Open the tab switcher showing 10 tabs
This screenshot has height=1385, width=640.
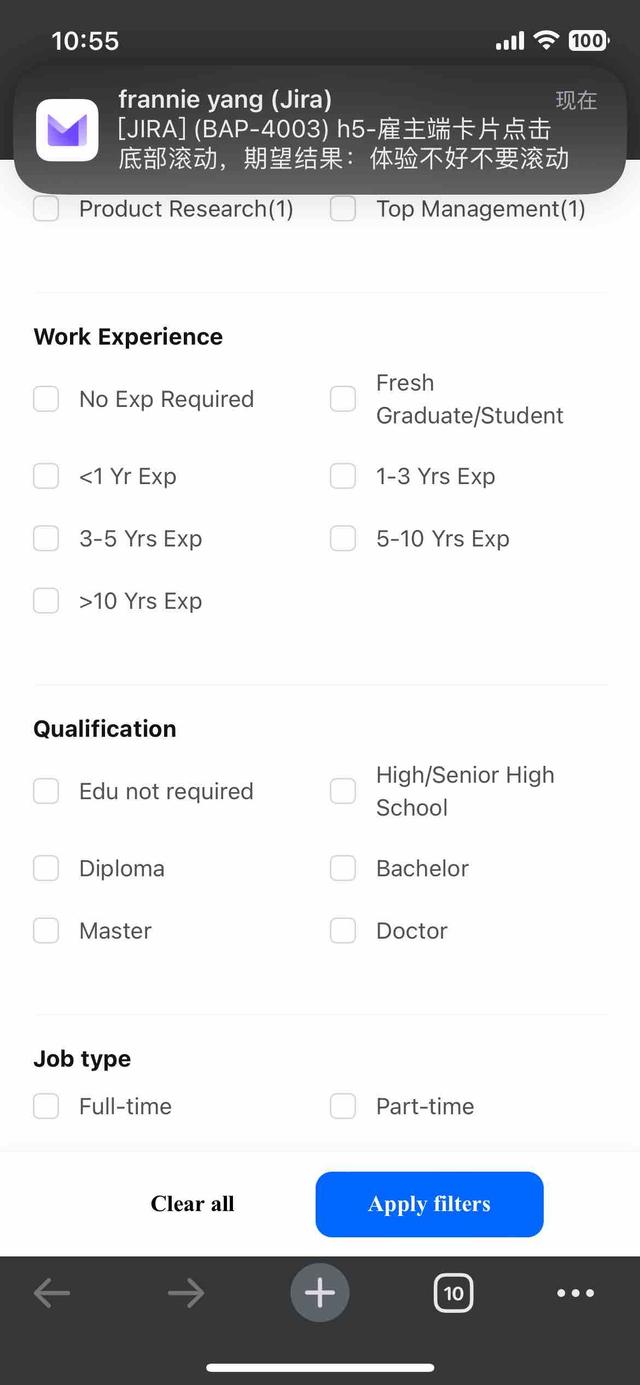click(x=453, y=1293)
